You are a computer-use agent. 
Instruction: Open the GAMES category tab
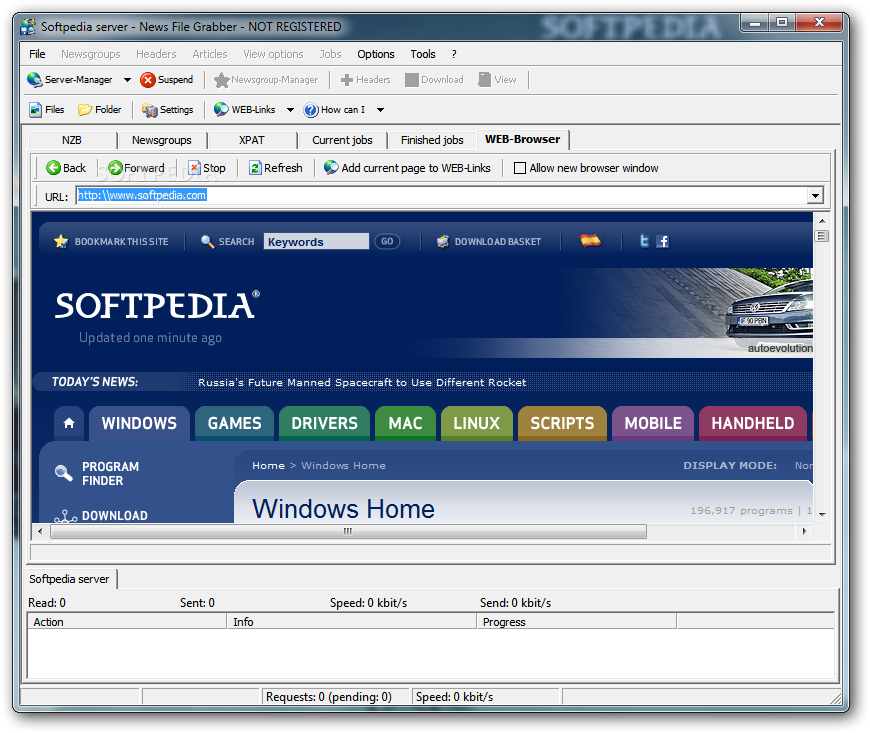(x=234, y=423)
